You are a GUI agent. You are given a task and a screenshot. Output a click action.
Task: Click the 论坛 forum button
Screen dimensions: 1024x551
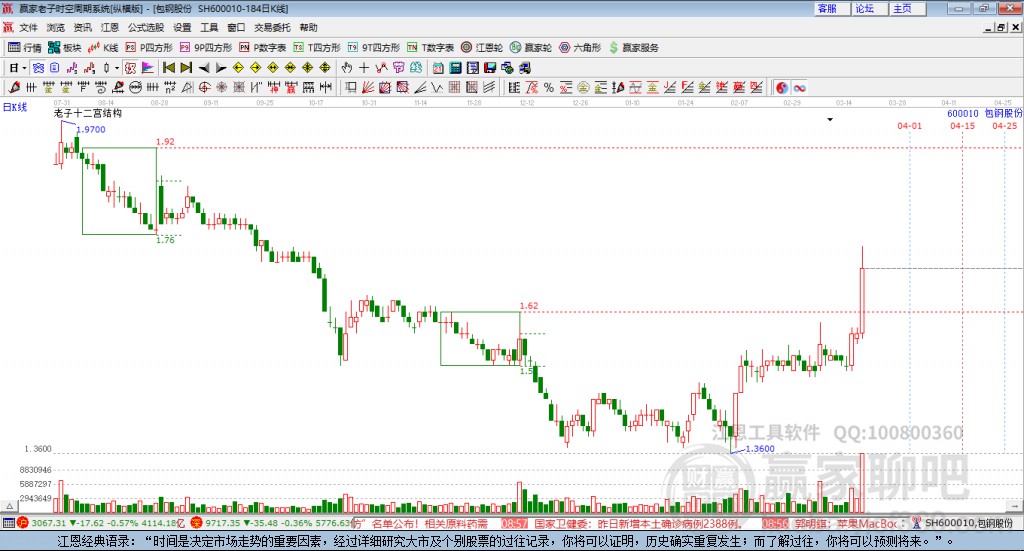pyautogui.click(x=869, y=8)
